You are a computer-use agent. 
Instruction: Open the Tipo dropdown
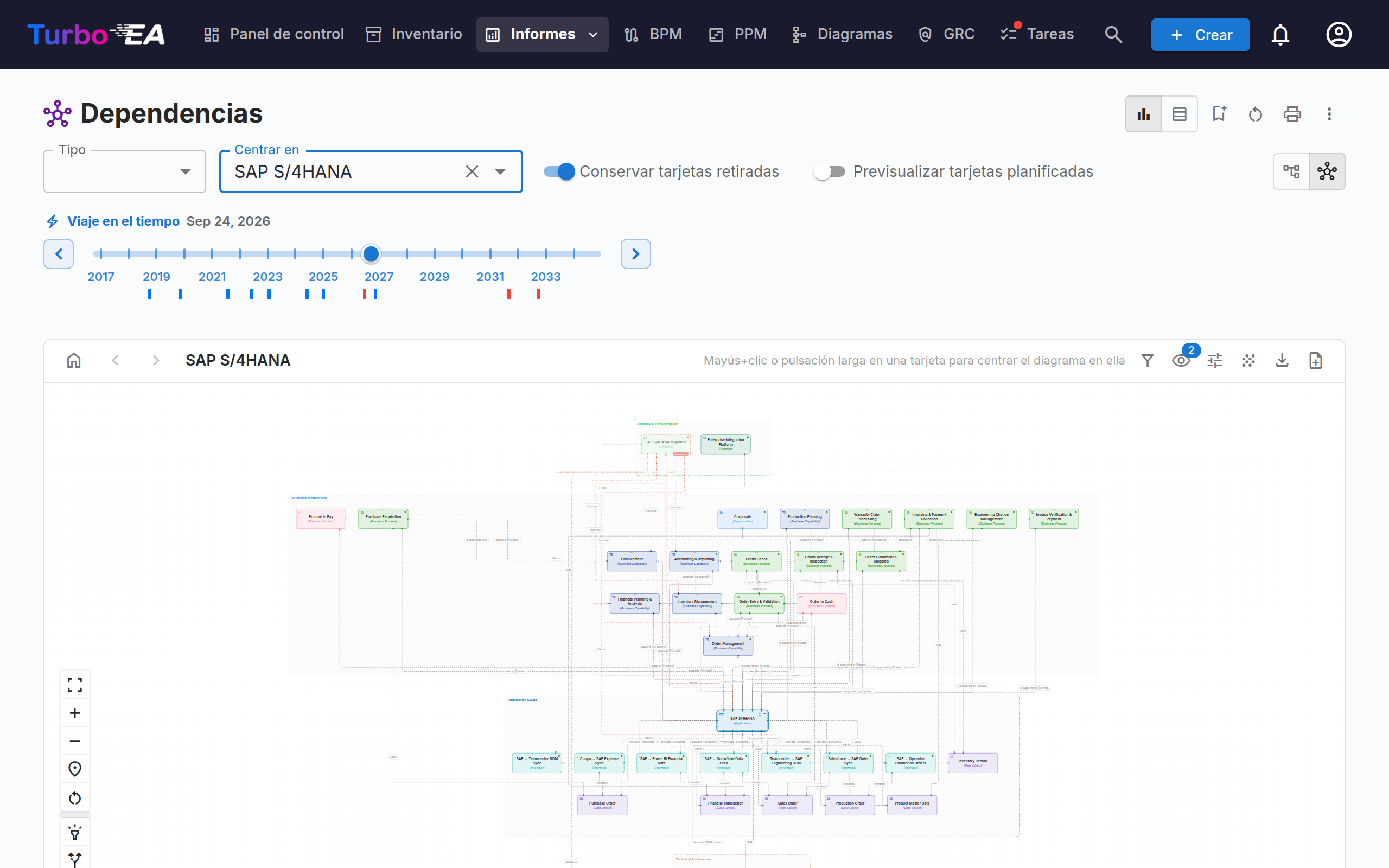[125, 171]
